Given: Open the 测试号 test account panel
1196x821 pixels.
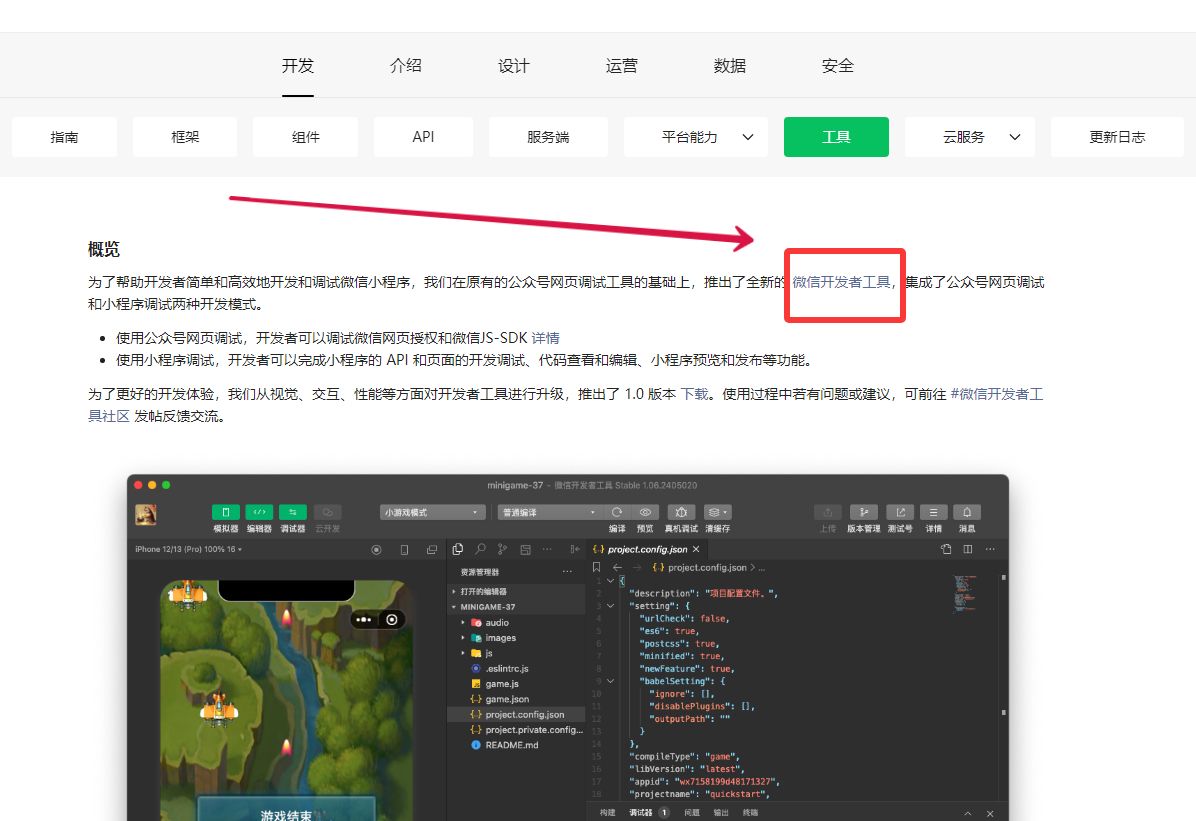Looking at the screenshot, I should [x=901, y=513].
